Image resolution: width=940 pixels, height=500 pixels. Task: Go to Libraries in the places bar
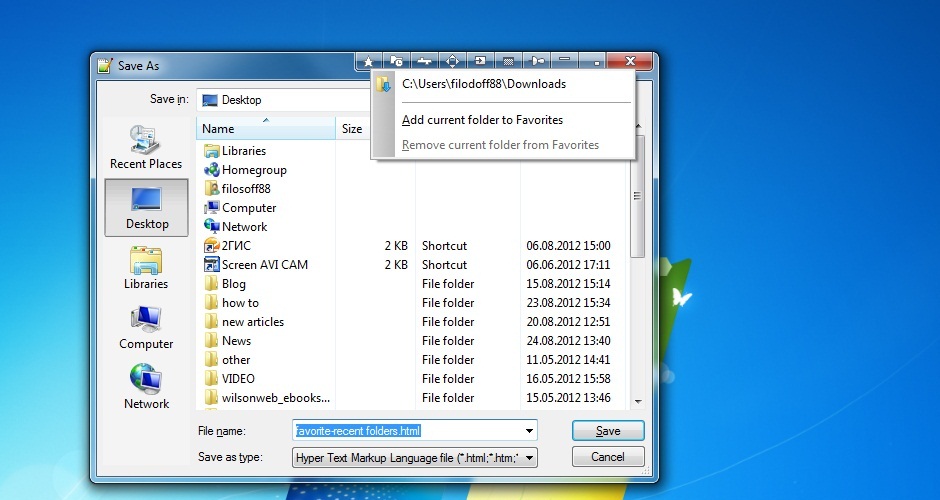point(146,269)
